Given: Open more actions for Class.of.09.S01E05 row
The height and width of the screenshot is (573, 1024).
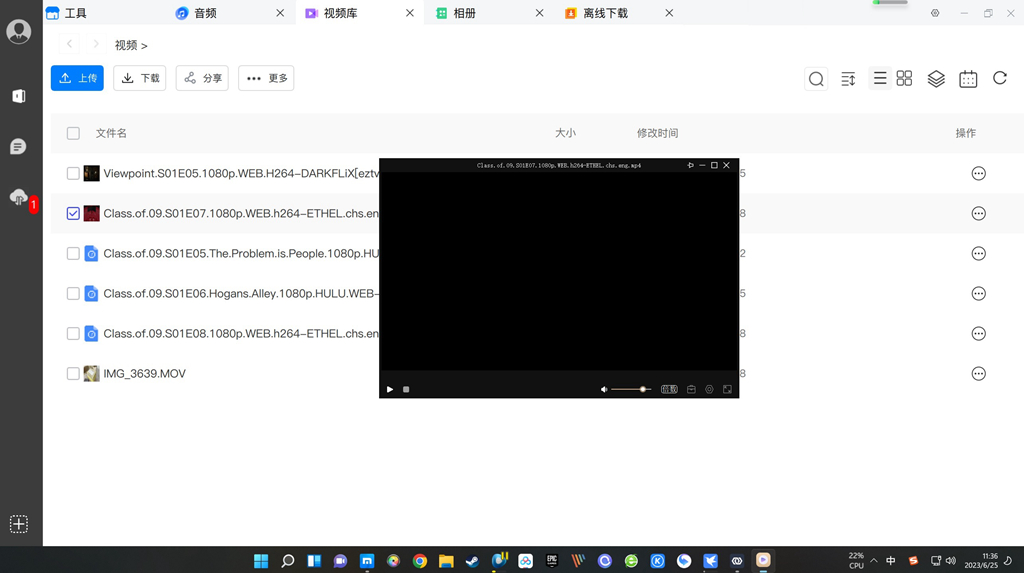Looking at the screenshot, I should (978, 254).
